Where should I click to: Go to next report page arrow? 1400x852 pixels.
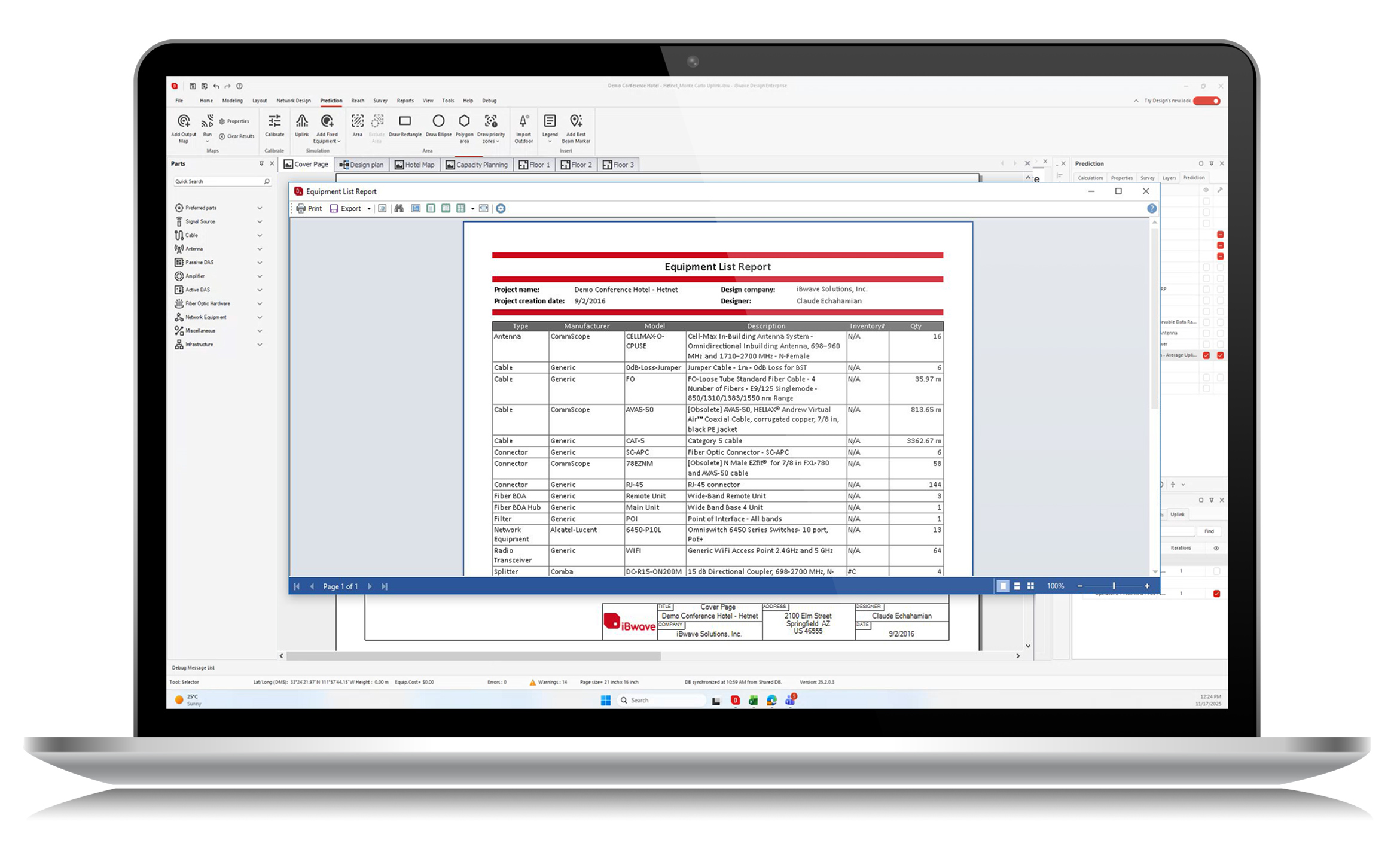click(x=370, y=586)
